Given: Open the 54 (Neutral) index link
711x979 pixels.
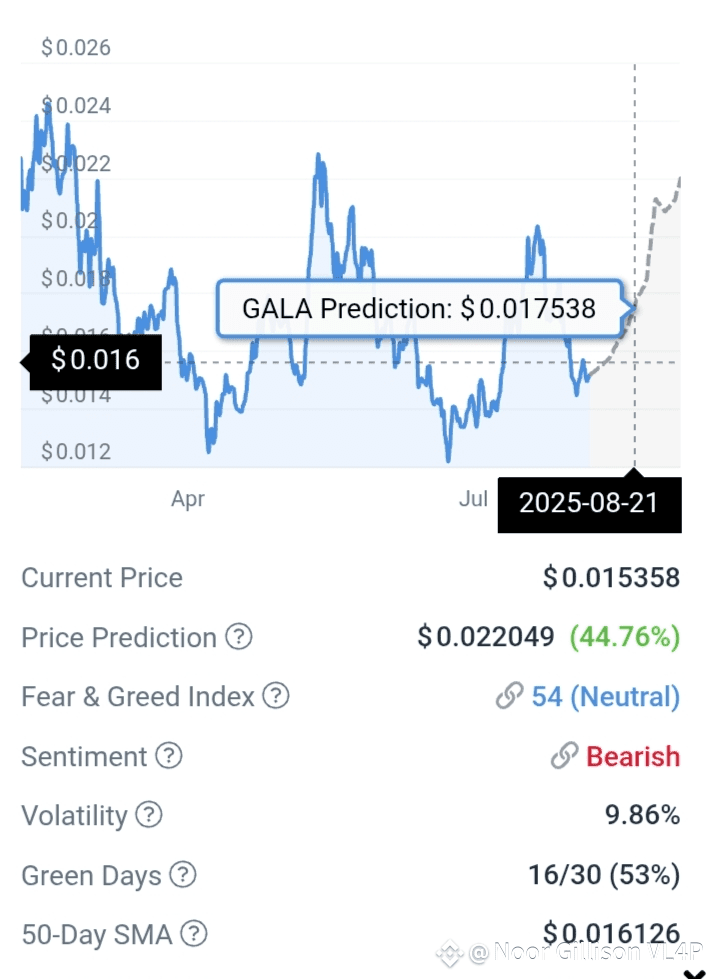Looking at the screenshot, I should [606, 696].
